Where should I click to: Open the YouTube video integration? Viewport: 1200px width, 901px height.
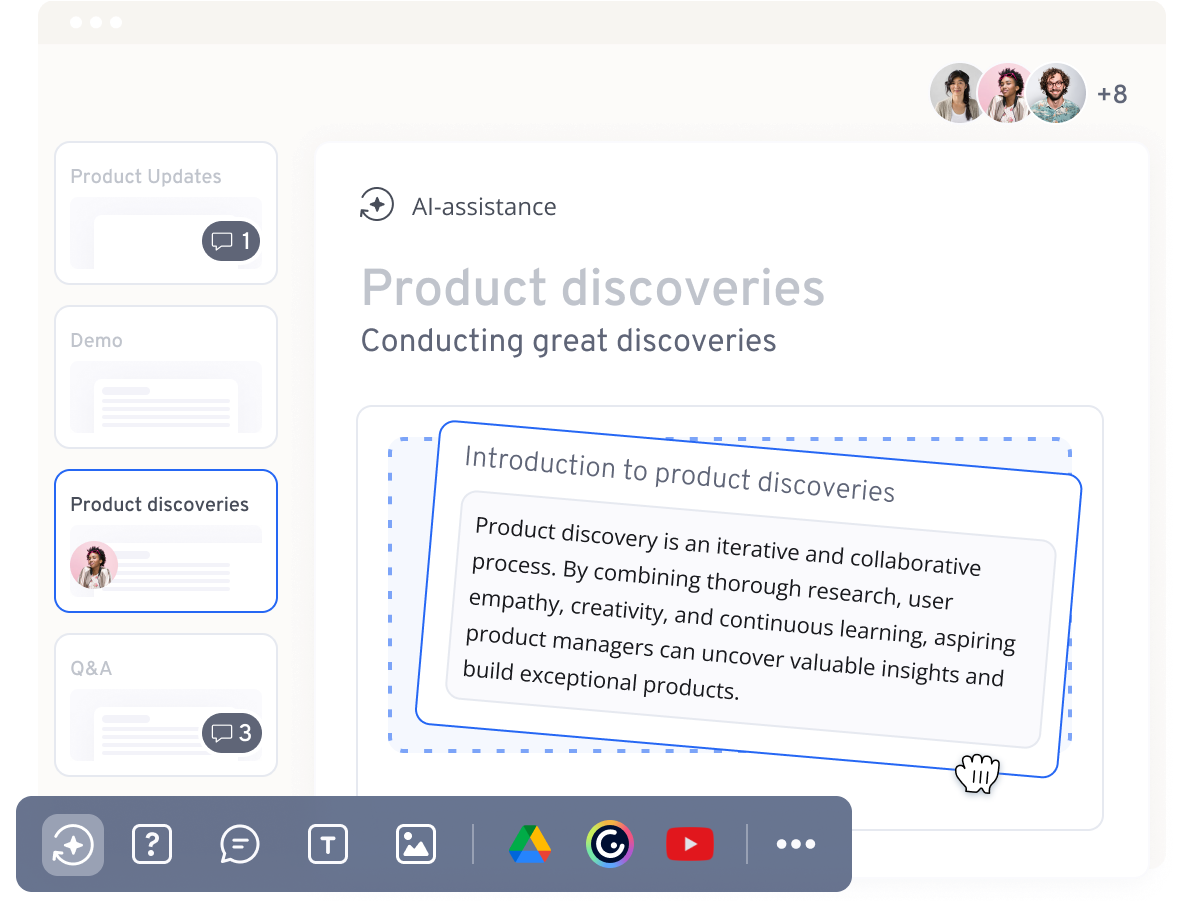(x=690, y=844)
